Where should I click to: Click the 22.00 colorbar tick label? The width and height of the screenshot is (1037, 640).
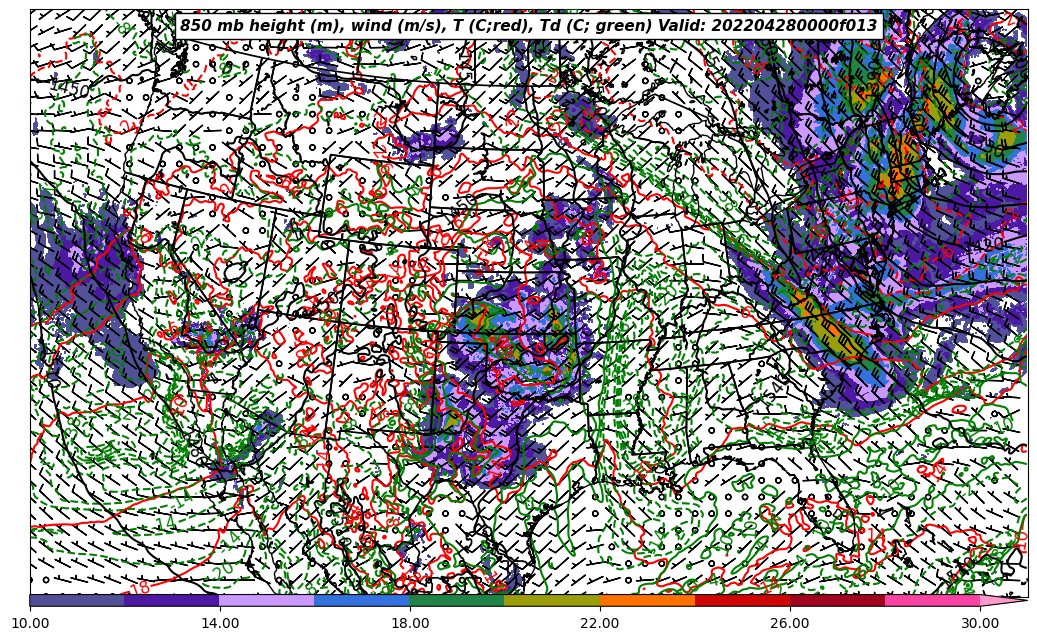tap(600, 623)
